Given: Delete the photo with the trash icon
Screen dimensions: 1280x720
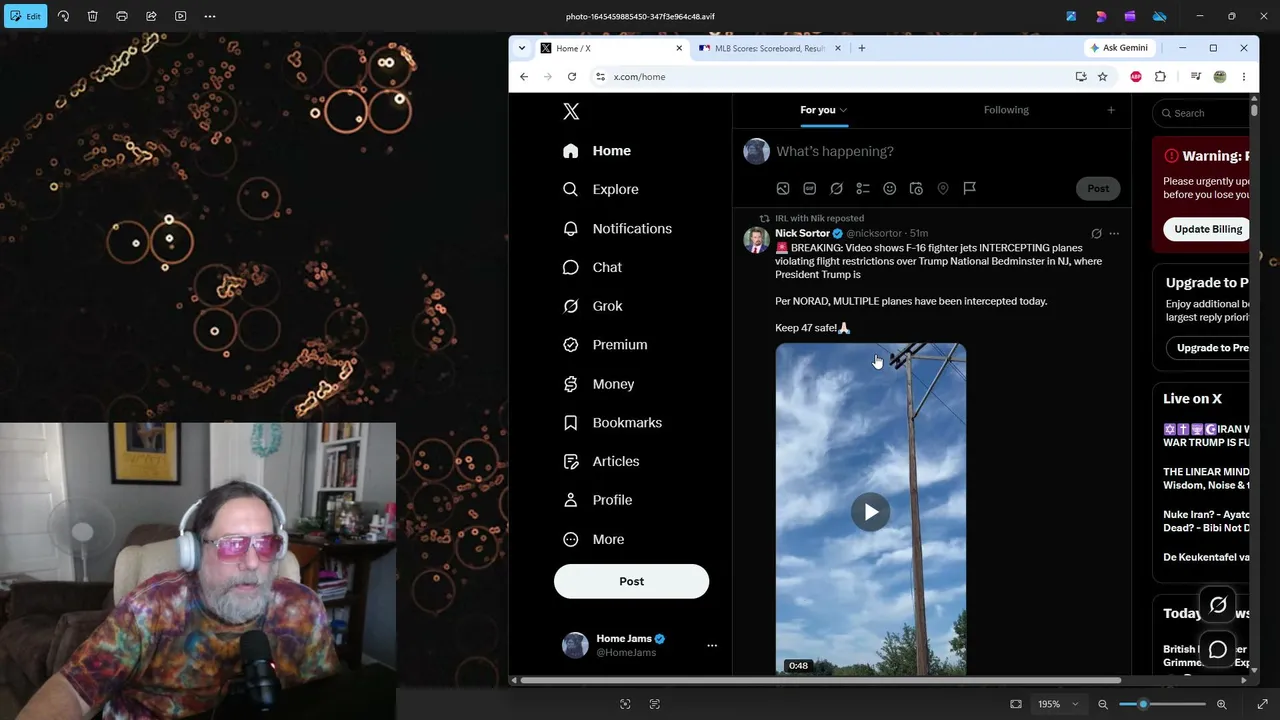Looking at the screenshot, I should tap(92, 16).
